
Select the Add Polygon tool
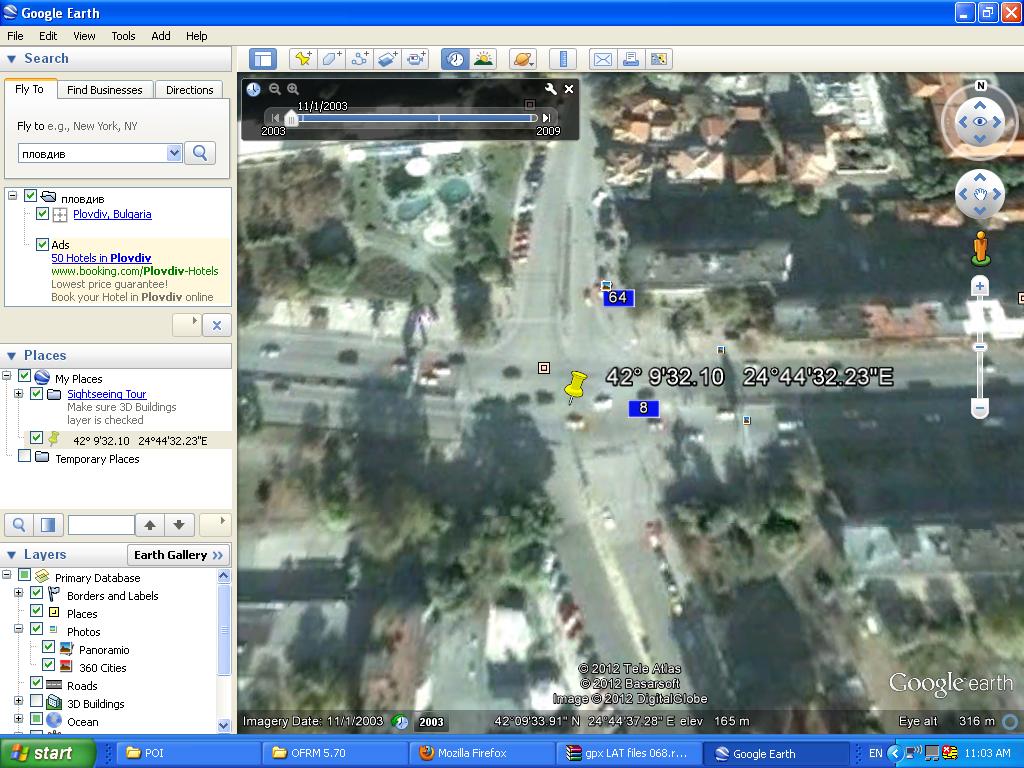pyautogui.click(x=331, y=59)
